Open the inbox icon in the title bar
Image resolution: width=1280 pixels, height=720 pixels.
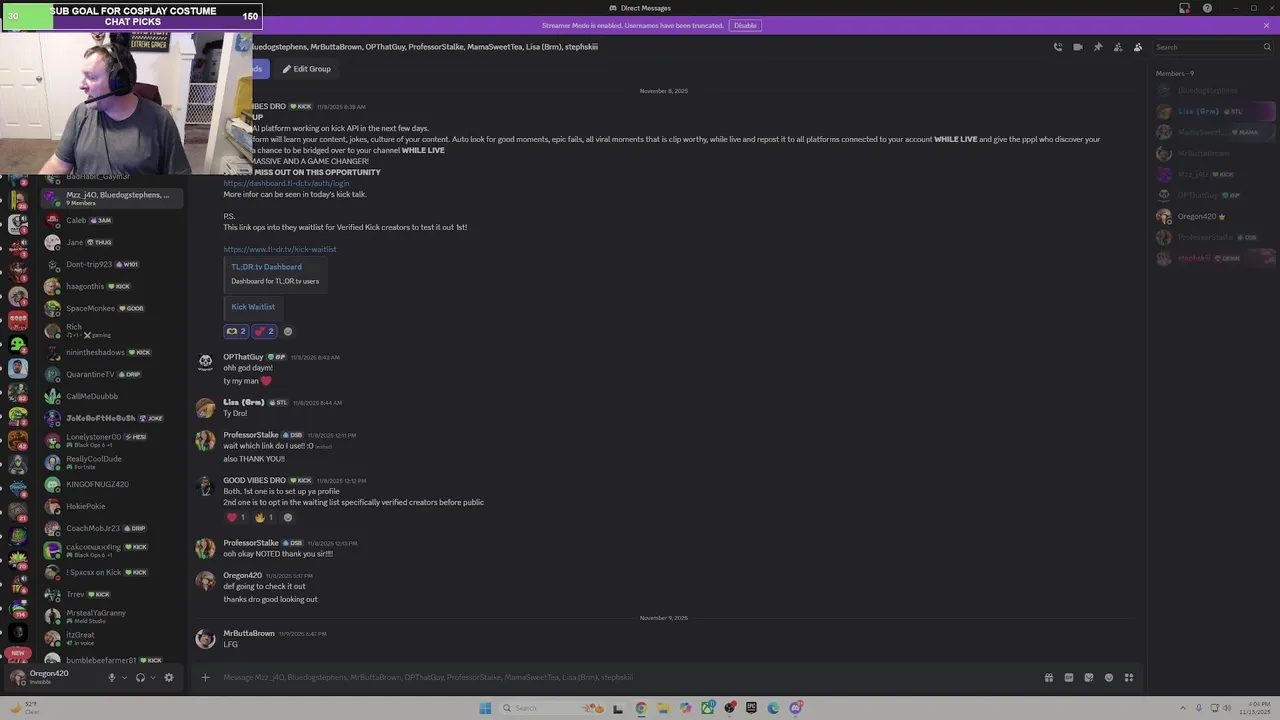click(1185, 8)
